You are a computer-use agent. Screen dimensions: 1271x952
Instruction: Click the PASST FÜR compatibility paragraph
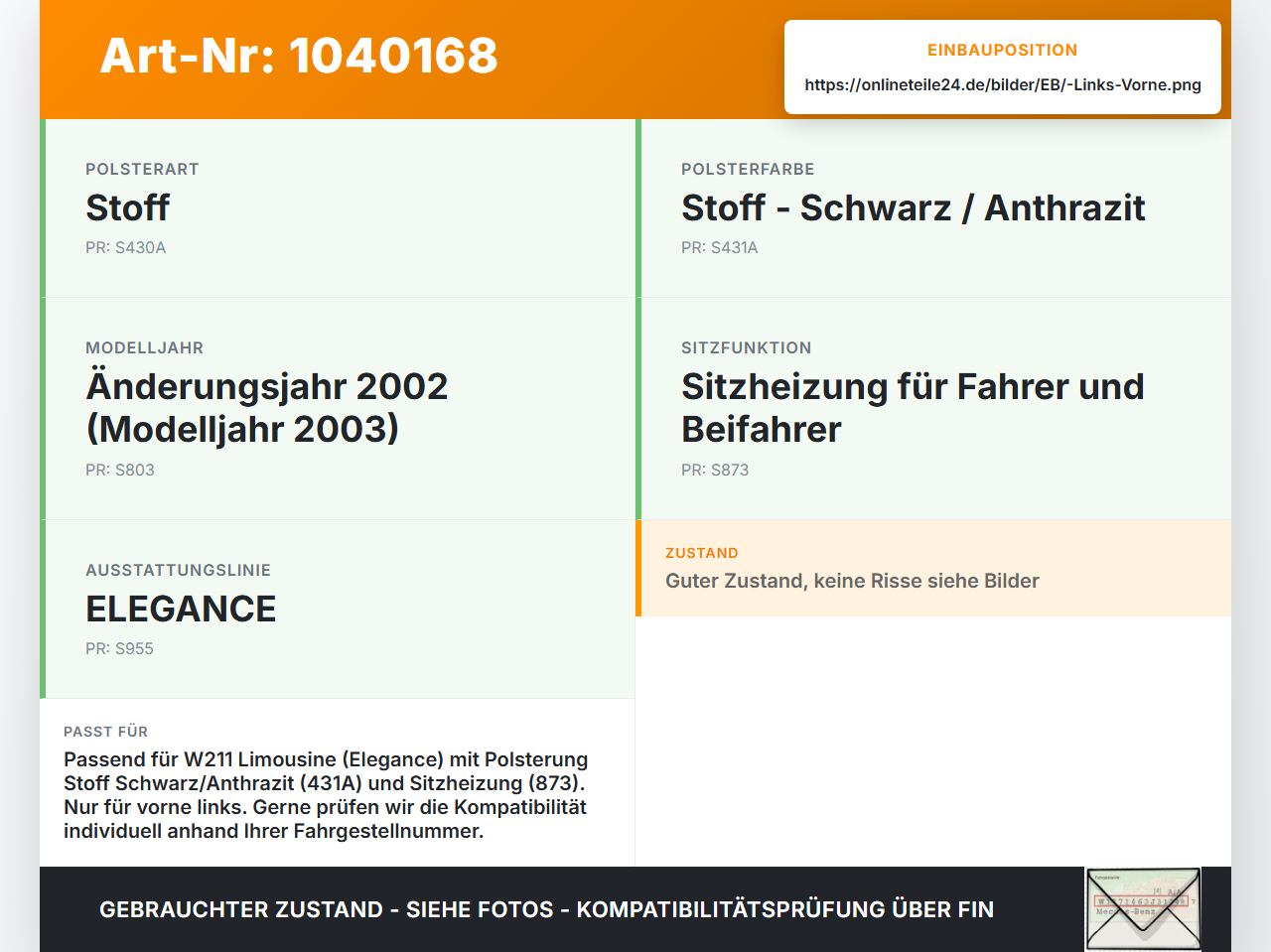click(327, 795)
